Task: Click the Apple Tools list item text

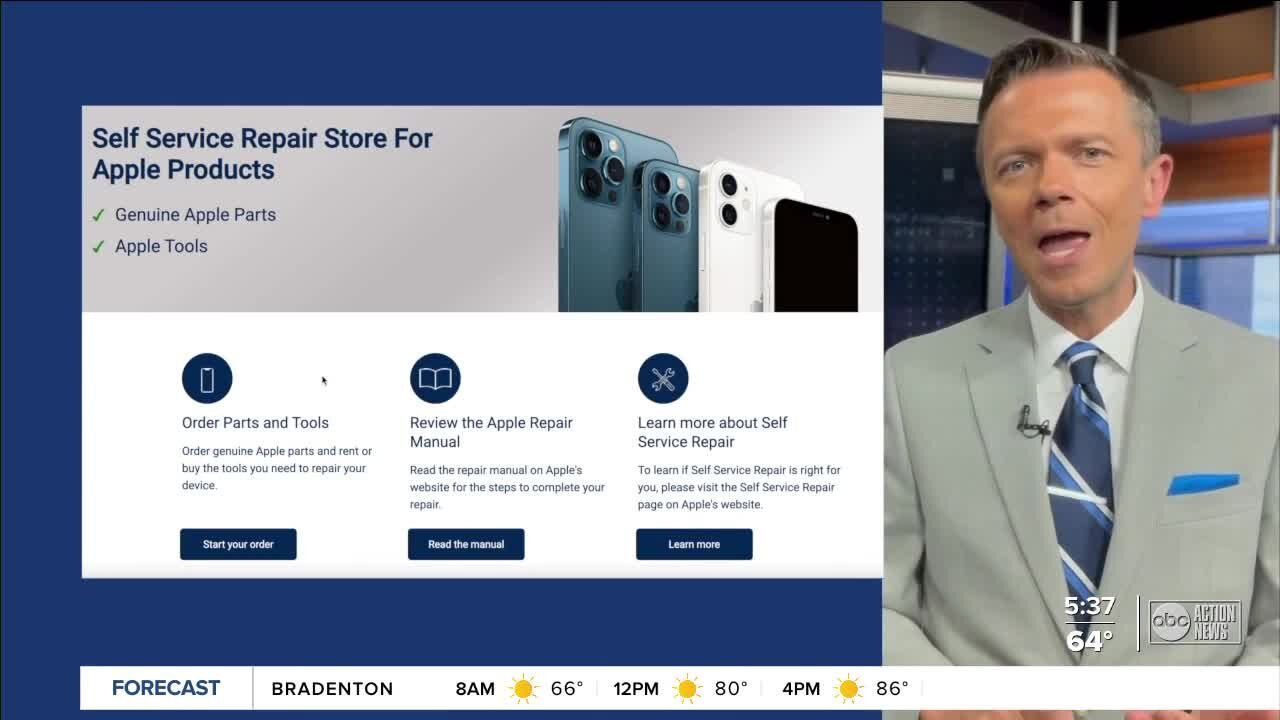Action: 161,246
